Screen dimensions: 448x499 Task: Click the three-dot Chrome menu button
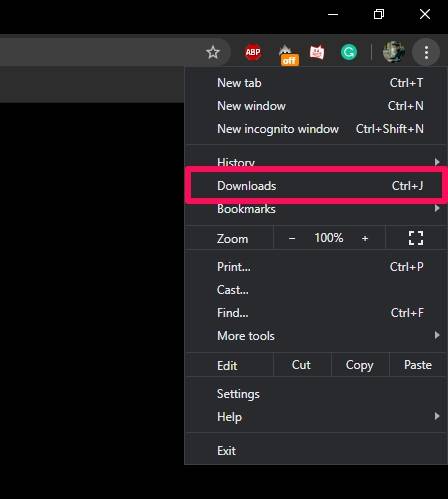tap(426, 52)
